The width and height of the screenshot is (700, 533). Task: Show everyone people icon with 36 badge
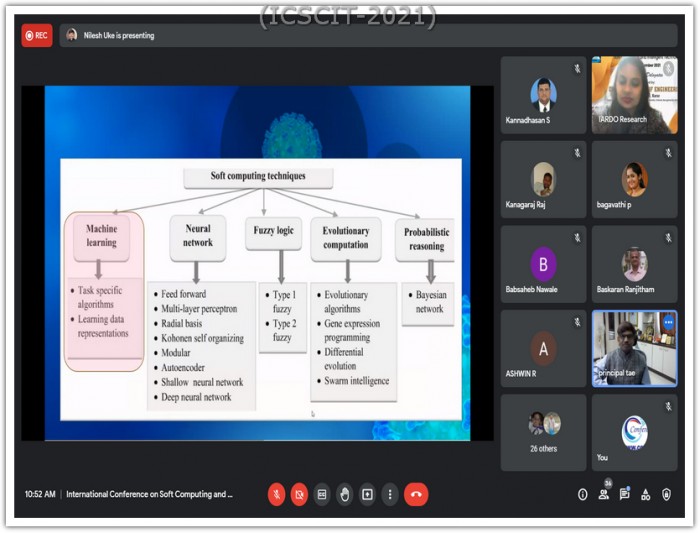[604, 494]
